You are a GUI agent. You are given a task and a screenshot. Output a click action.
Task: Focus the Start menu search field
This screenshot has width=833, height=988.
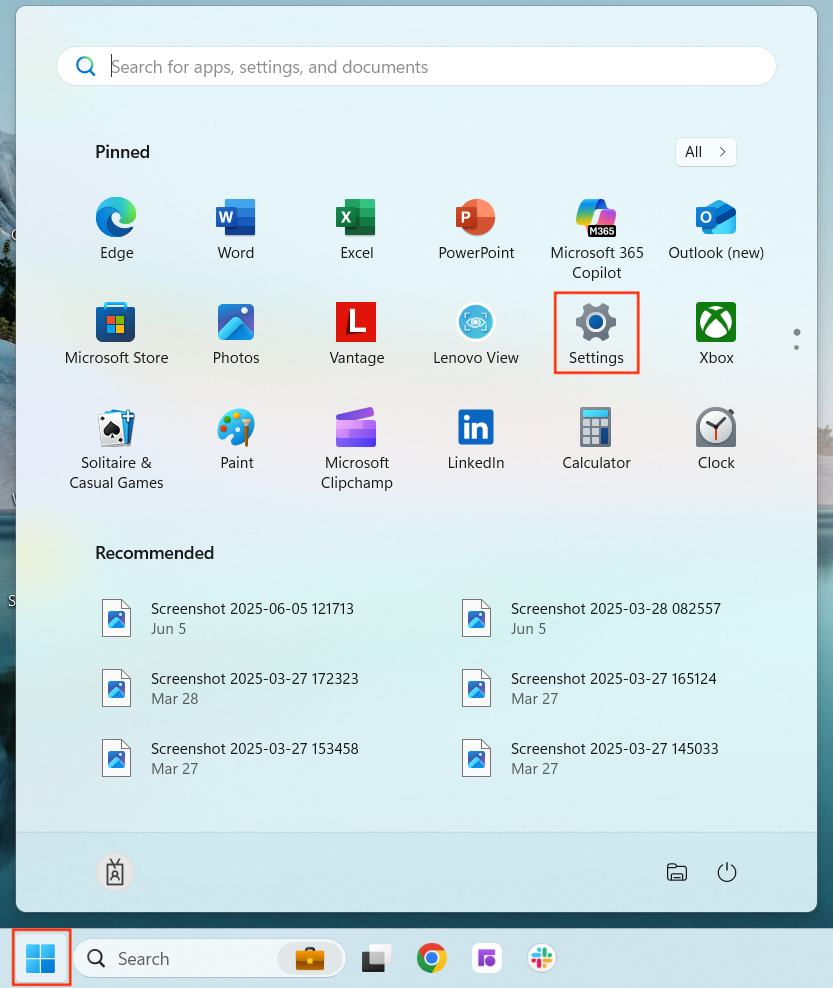tap(416, 66)
